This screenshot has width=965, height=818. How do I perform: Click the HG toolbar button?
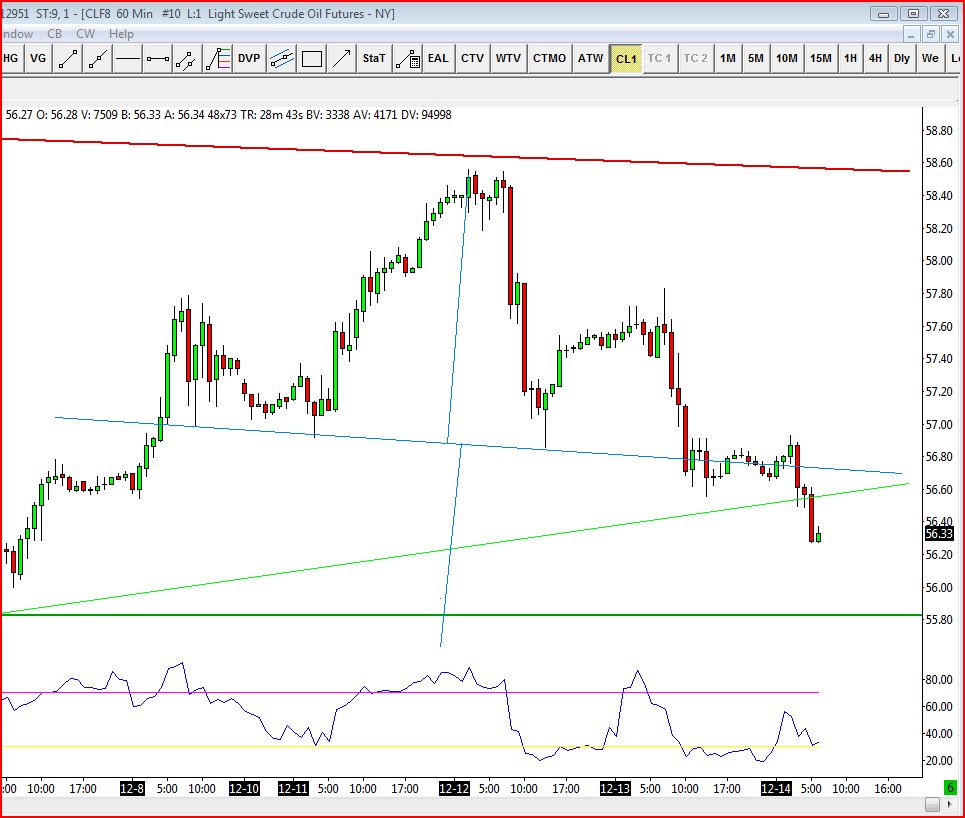point(11,58)
